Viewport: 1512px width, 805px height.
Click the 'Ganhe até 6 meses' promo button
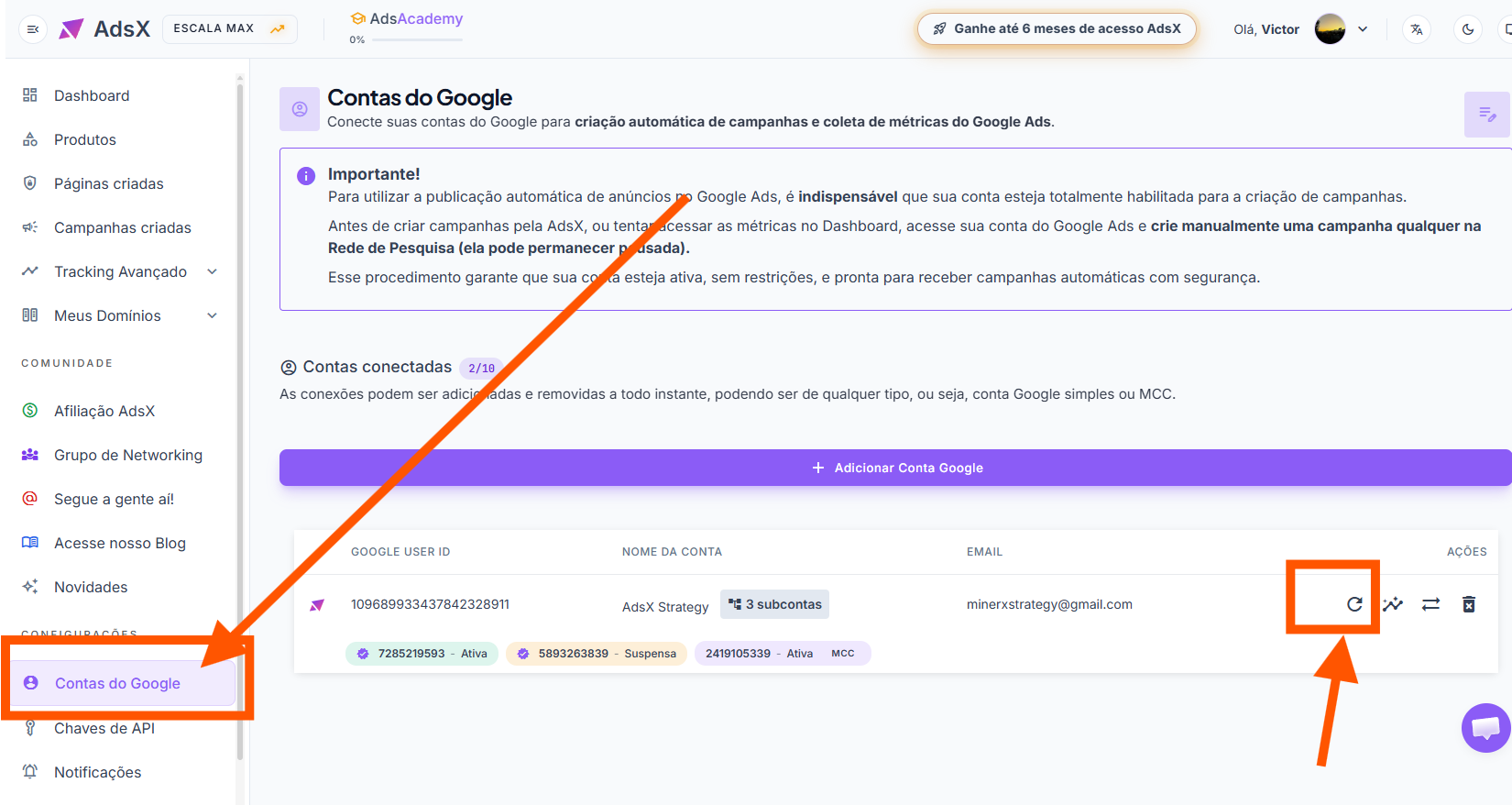click(x=1057, y=28)
